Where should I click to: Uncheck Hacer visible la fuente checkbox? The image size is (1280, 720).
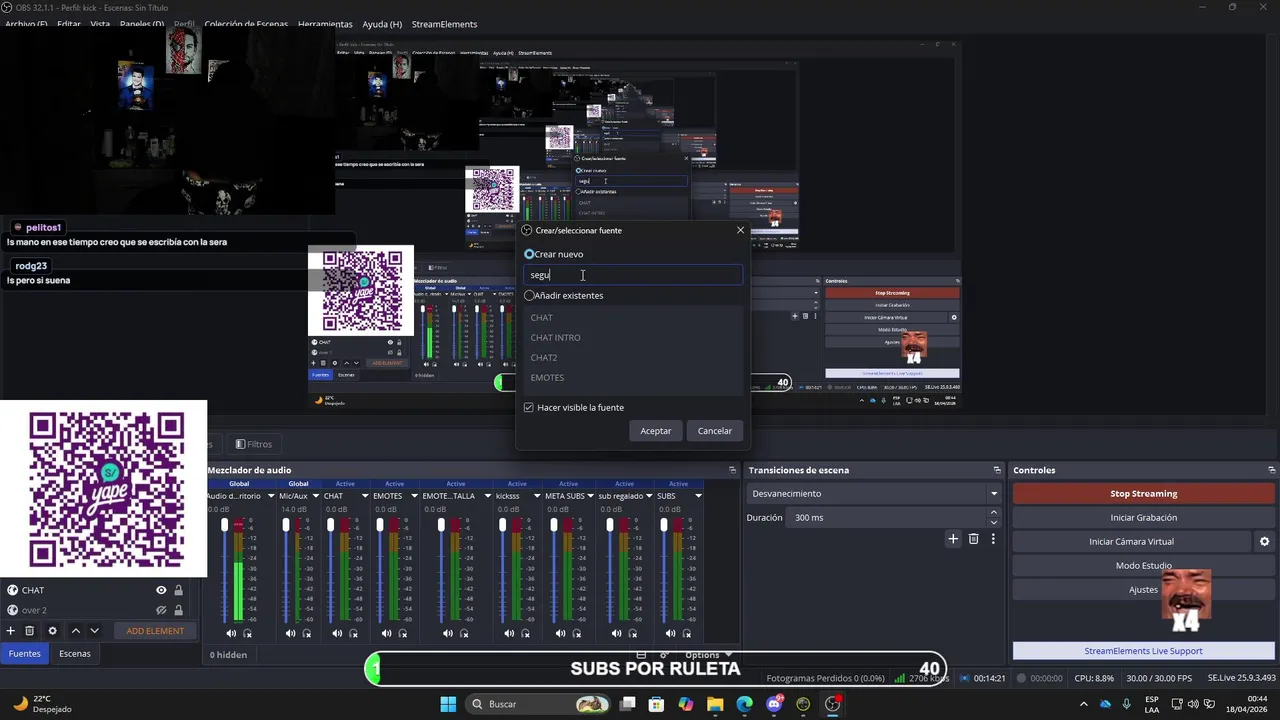[529, 408]
